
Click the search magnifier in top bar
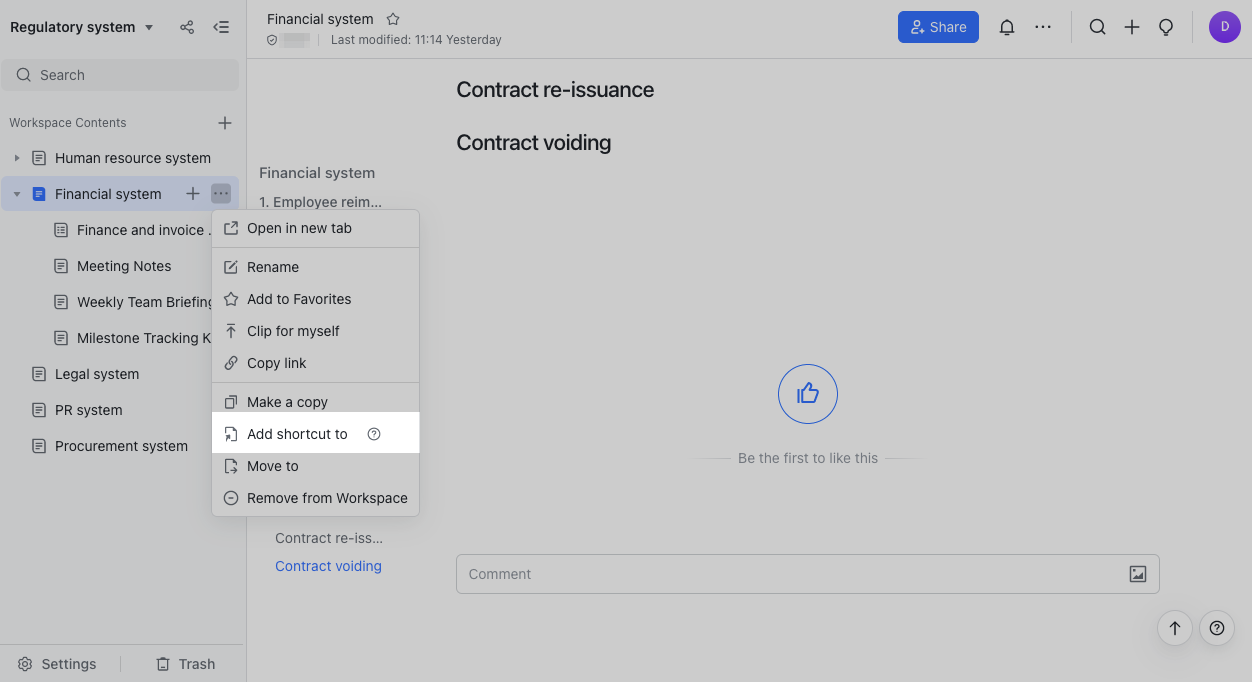point(1097,28)
